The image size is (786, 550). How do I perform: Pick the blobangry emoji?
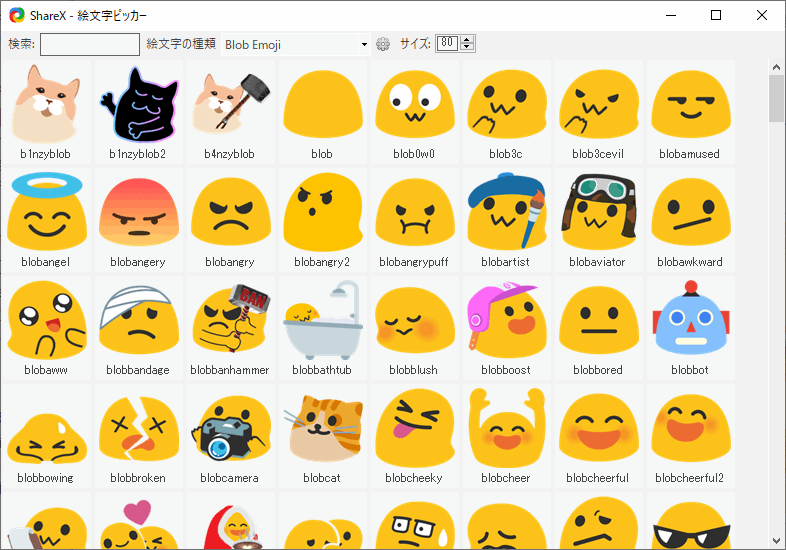(x=231, y=220)
